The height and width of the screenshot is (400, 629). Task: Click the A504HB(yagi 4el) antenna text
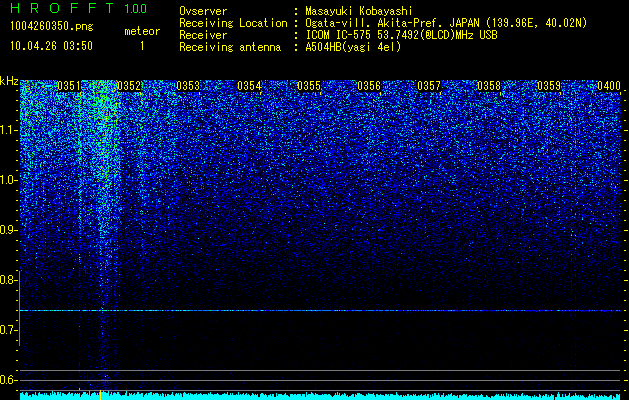click(353, 47)
